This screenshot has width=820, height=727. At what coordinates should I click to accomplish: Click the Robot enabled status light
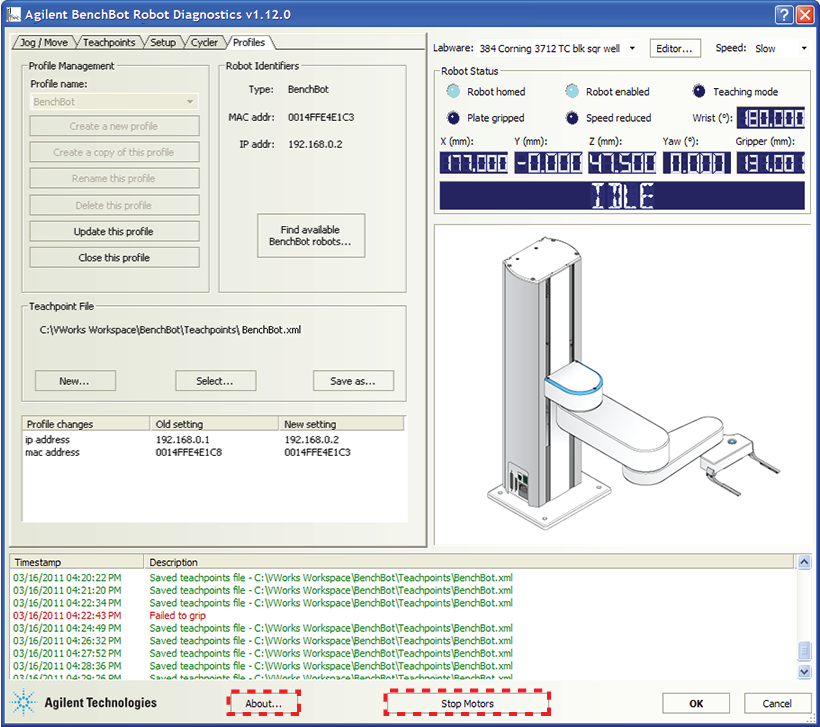point(572,92)
